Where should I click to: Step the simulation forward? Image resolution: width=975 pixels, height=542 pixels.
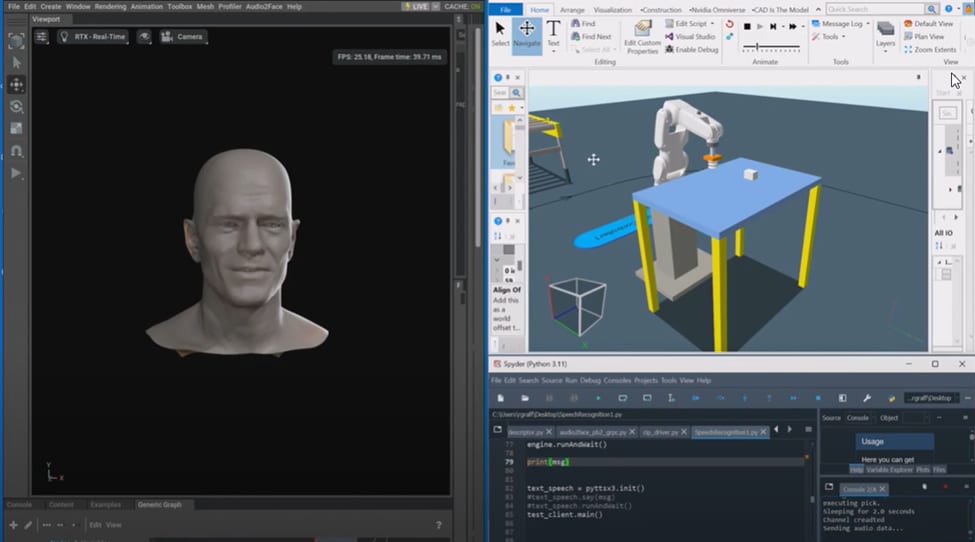pyautogui.click(x=773, y=27)
